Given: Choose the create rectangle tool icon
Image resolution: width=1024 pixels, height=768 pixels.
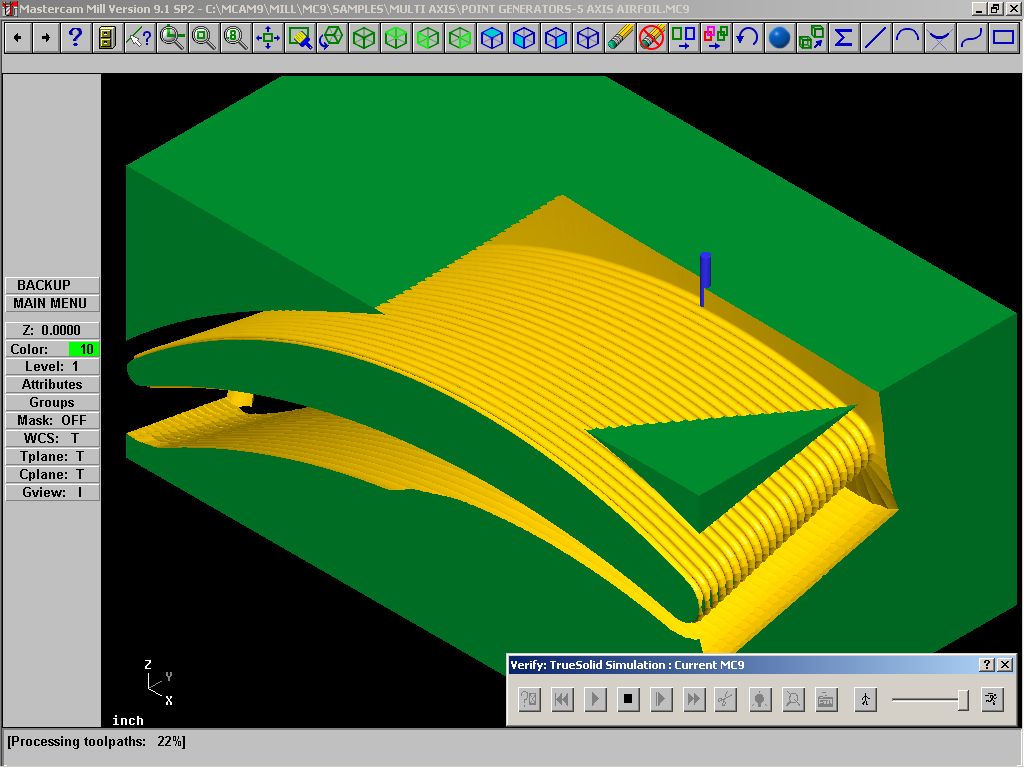Looking at the screenshot, I should tap(1003, 38).
